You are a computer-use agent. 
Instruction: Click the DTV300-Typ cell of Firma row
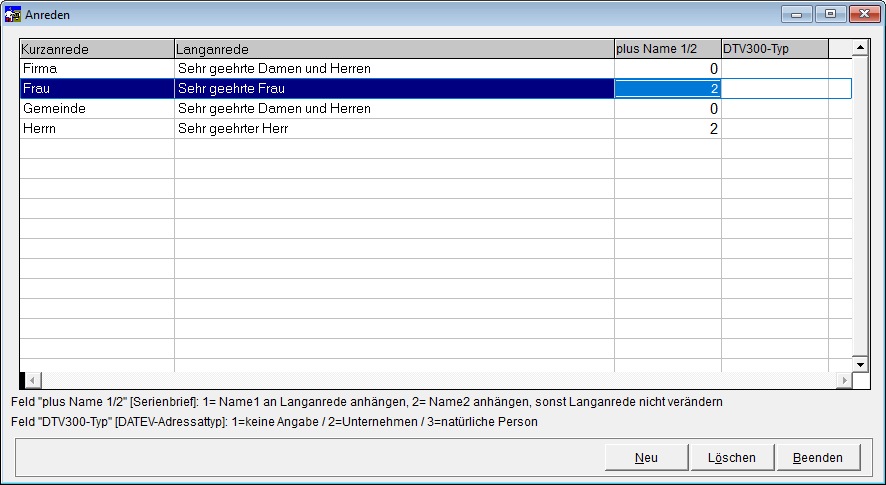click(x=775, y=68)
